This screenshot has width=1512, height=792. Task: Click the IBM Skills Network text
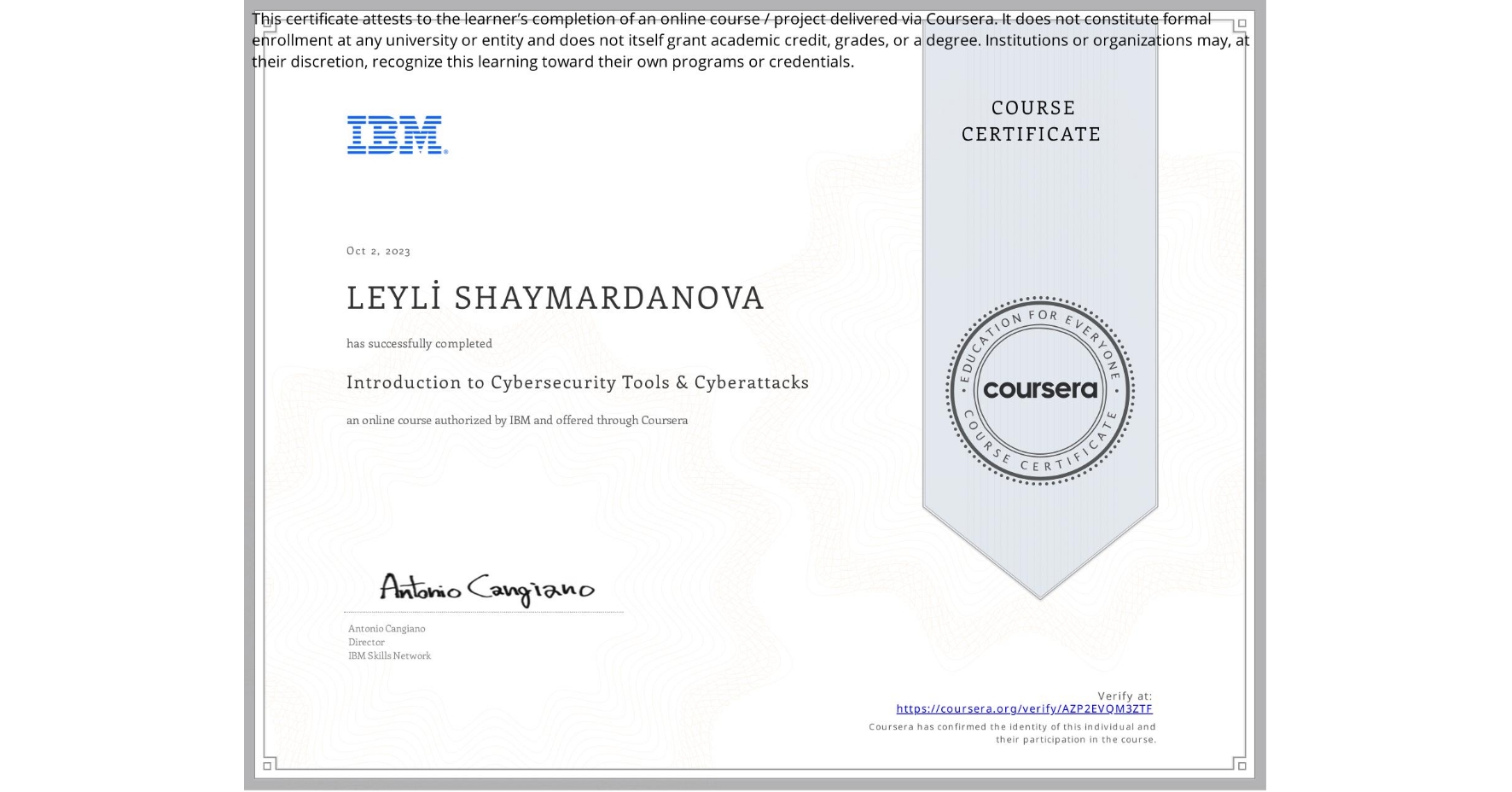click(x=389, y=655)
